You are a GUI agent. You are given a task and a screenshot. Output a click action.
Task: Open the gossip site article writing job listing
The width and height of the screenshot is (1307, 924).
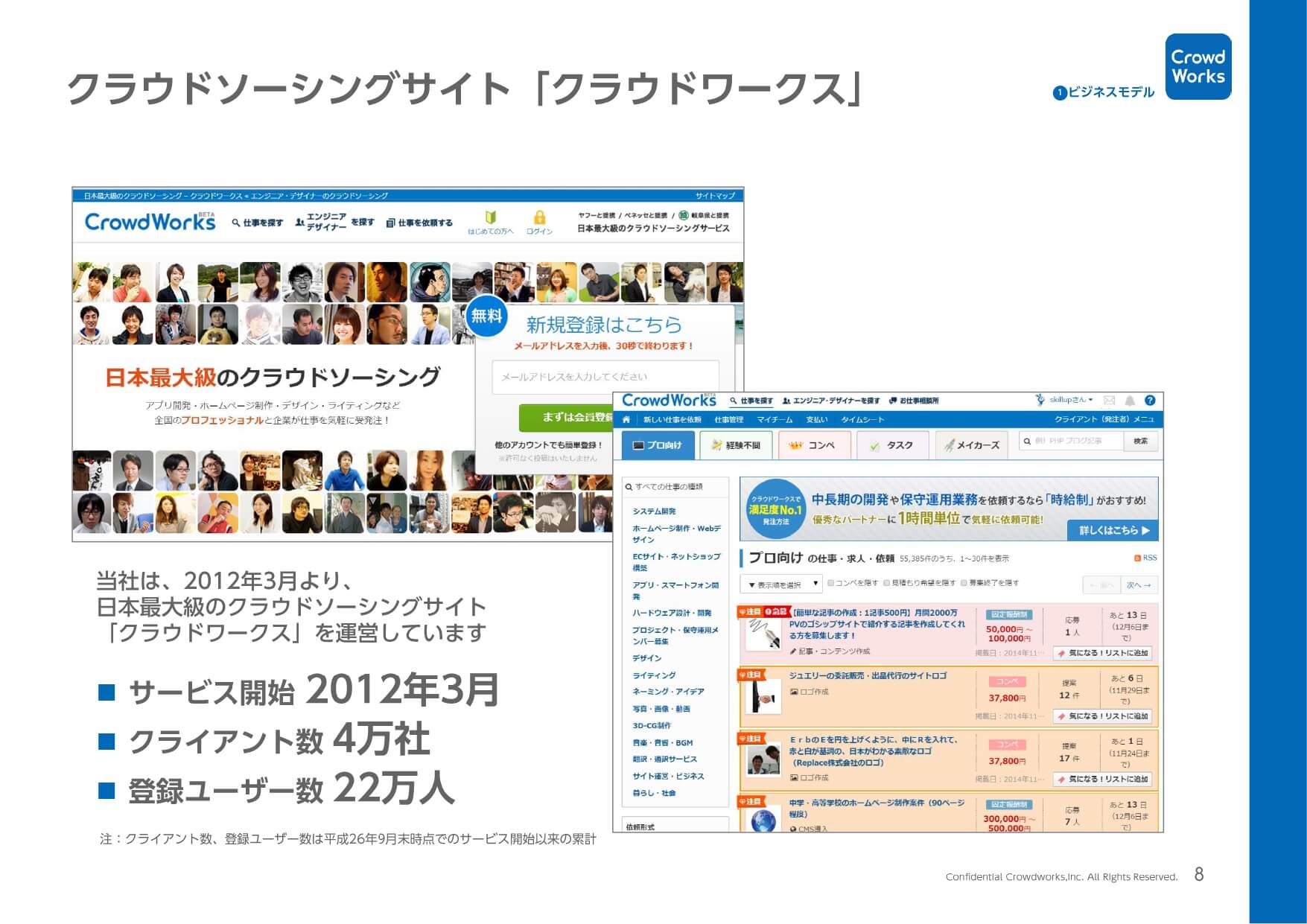pos(877,624)
